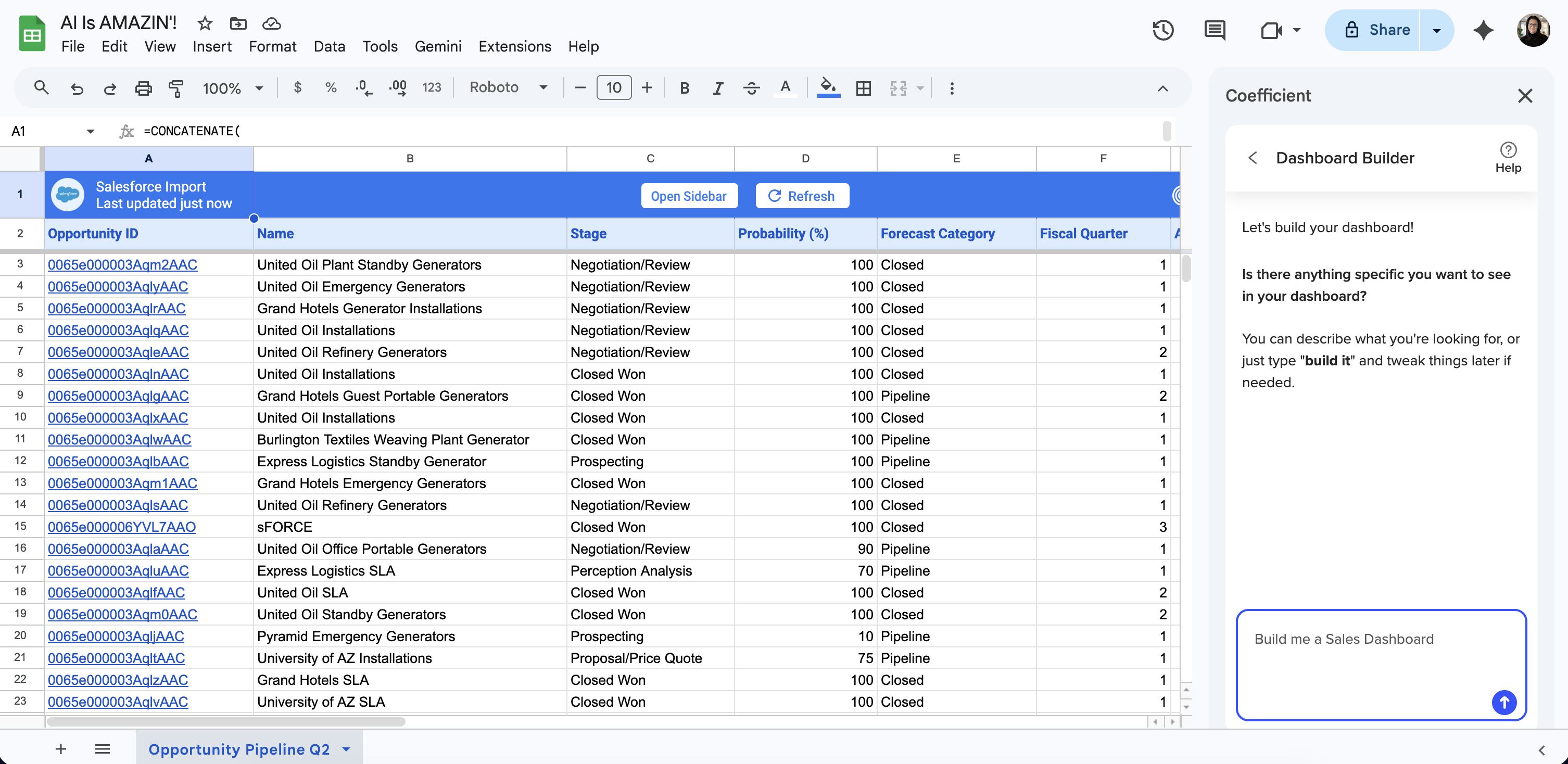Open the Extensions menu

point(514,46)
